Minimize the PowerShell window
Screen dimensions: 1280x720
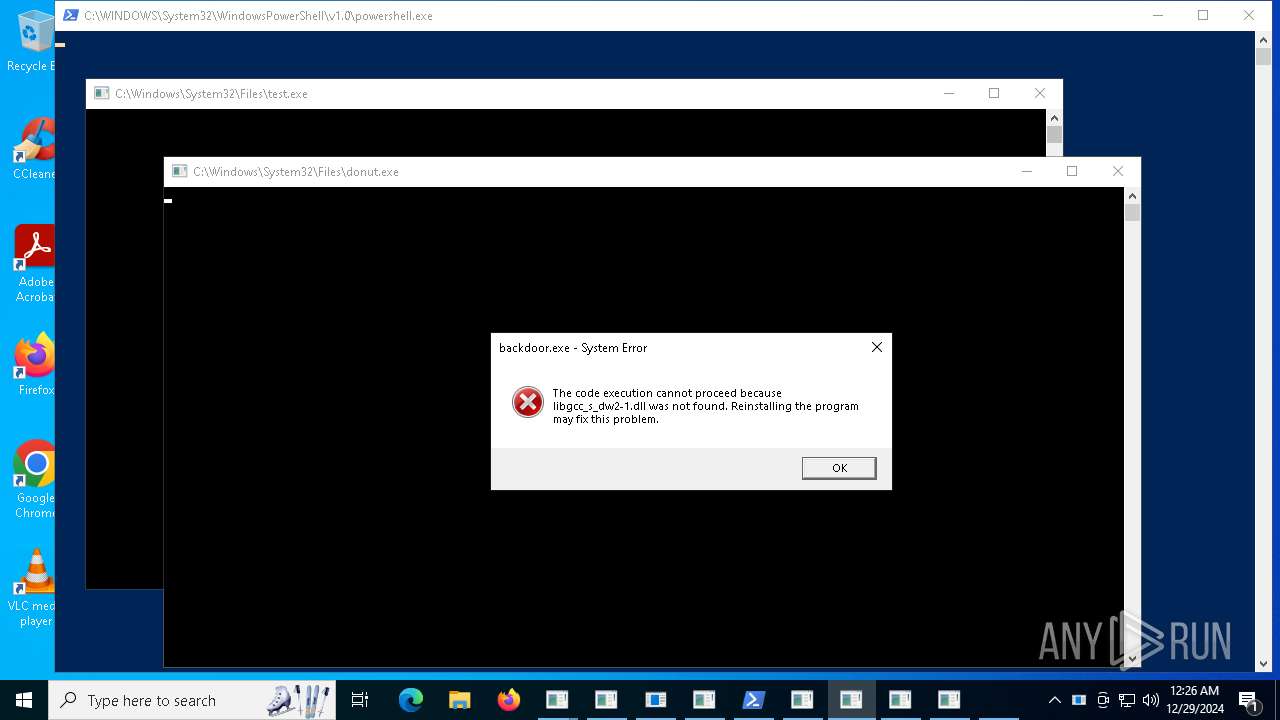[x=1157, y=15]
